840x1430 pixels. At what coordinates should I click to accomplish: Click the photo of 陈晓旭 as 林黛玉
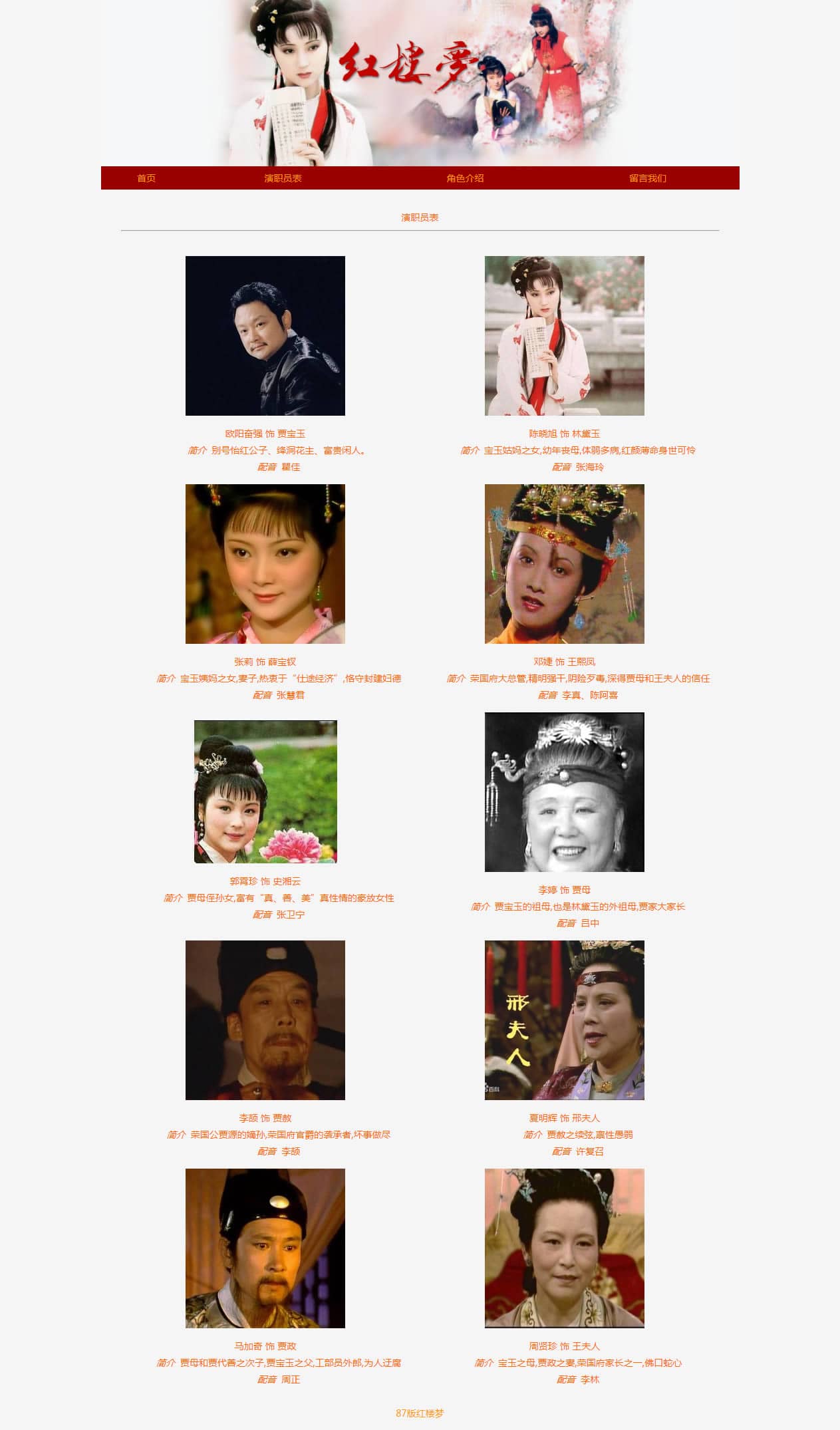tap(565, 336)
